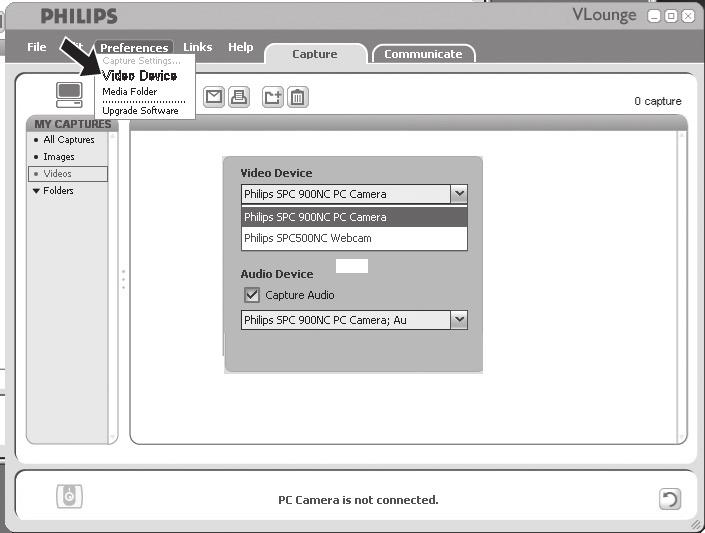Viewport: 705px width, 533px height.
Task: Select Video Device menu entry
Action: pos(139,76)
